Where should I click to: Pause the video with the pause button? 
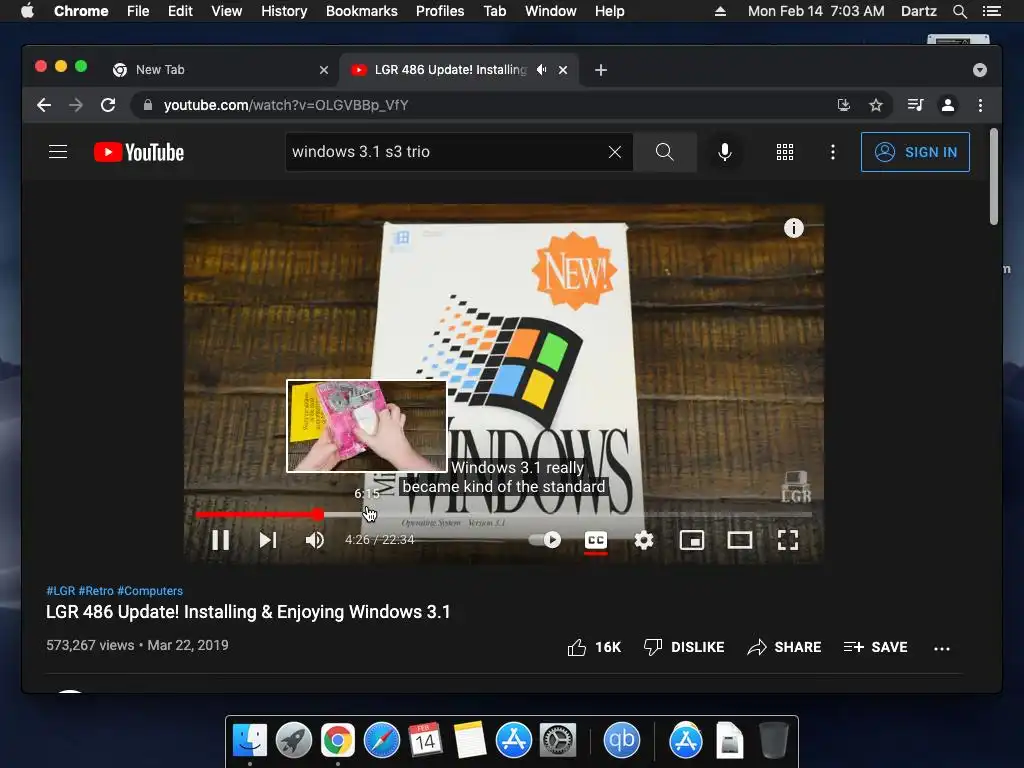(220, 540)
